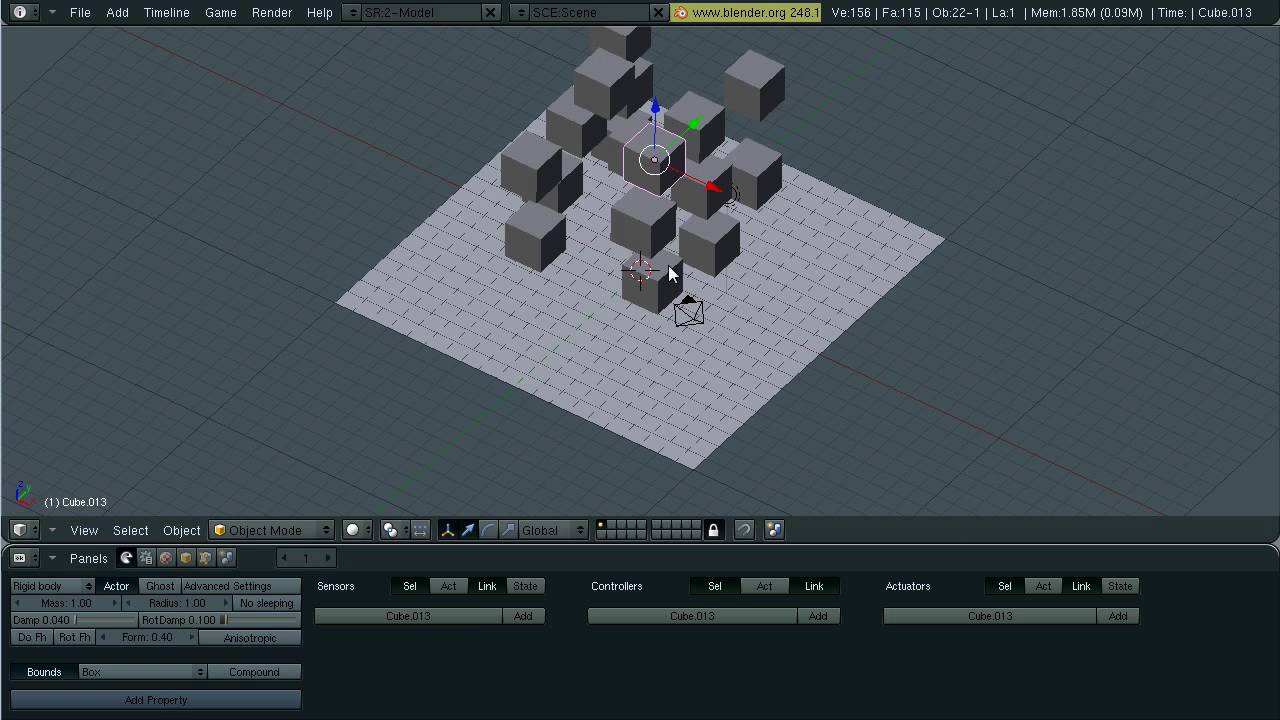Viewport: 1280px width, 720px height.
Task: Adjust the RotDamp 0.100 slider
Action: tap(220, 620)
